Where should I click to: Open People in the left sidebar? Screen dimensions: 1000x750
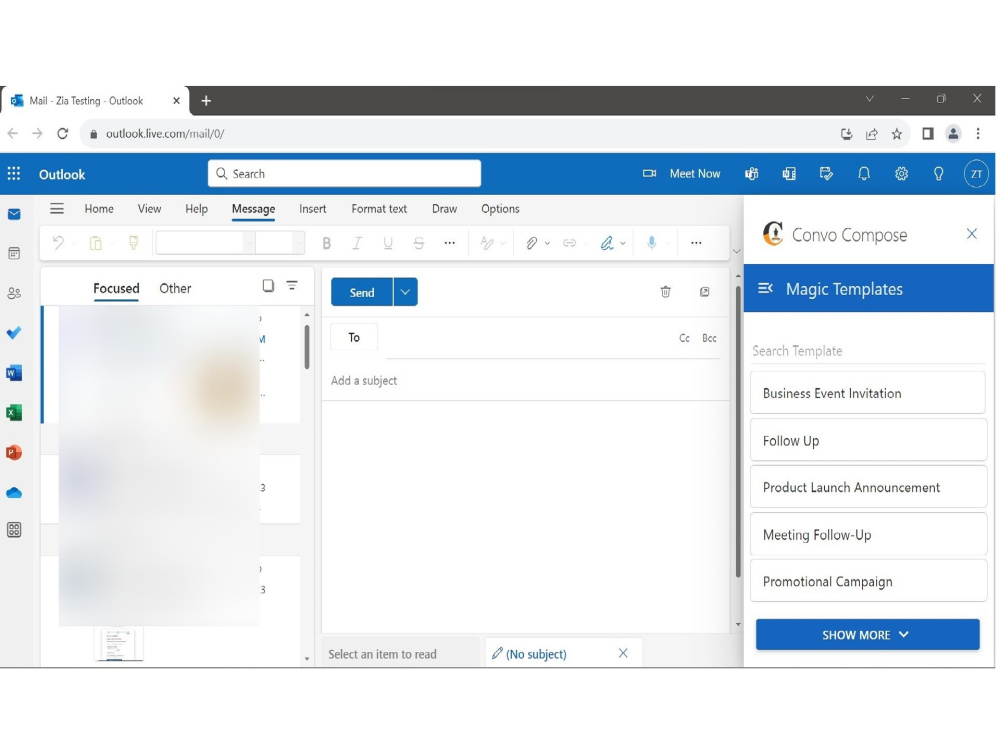(x=14, y=293)
